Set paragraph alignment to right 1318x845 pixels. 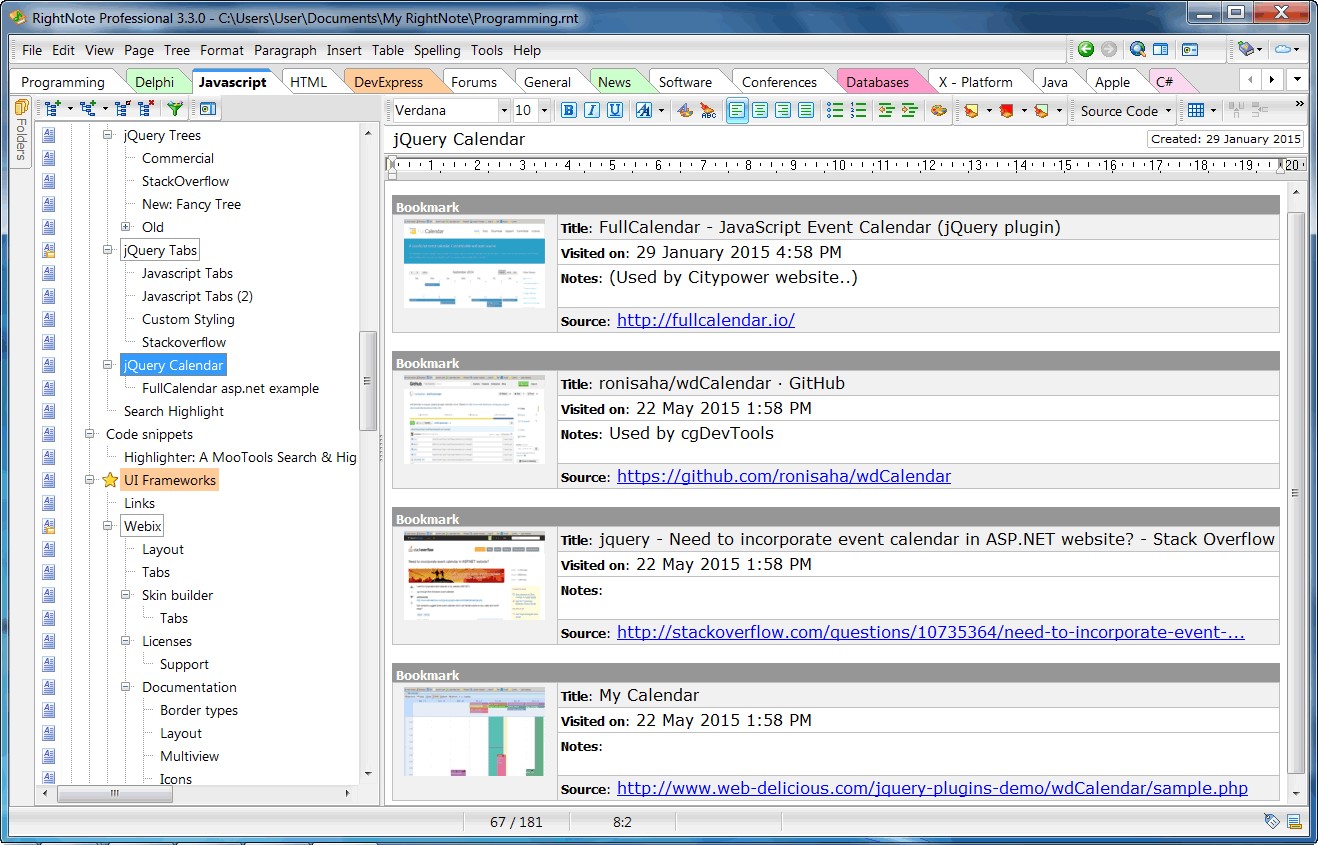coord(783,111)
